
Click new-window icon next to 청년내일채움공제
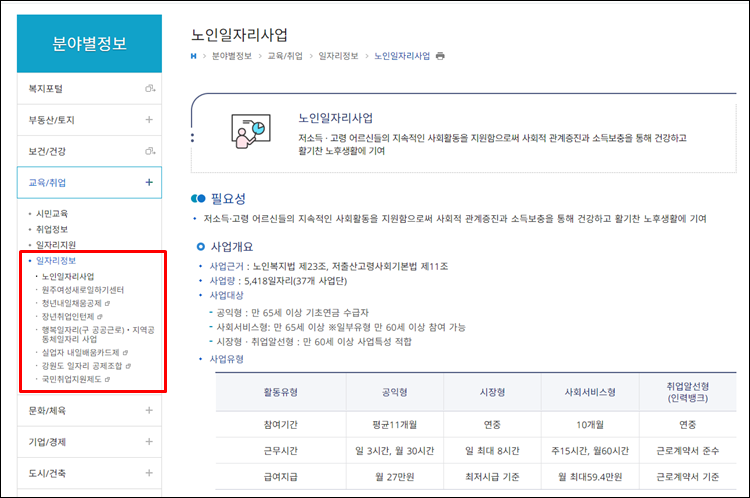(108, 303)
